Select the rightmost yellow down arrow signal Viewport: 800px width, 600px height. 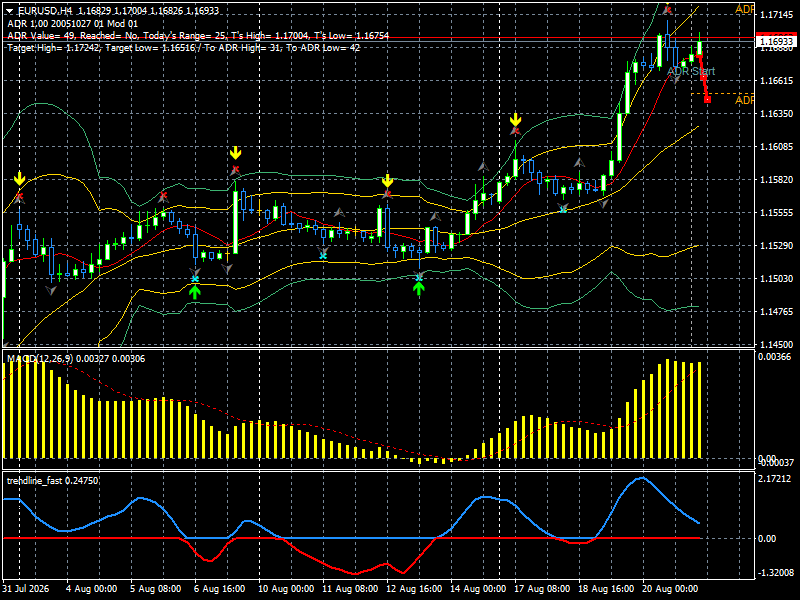pos(515,120)
